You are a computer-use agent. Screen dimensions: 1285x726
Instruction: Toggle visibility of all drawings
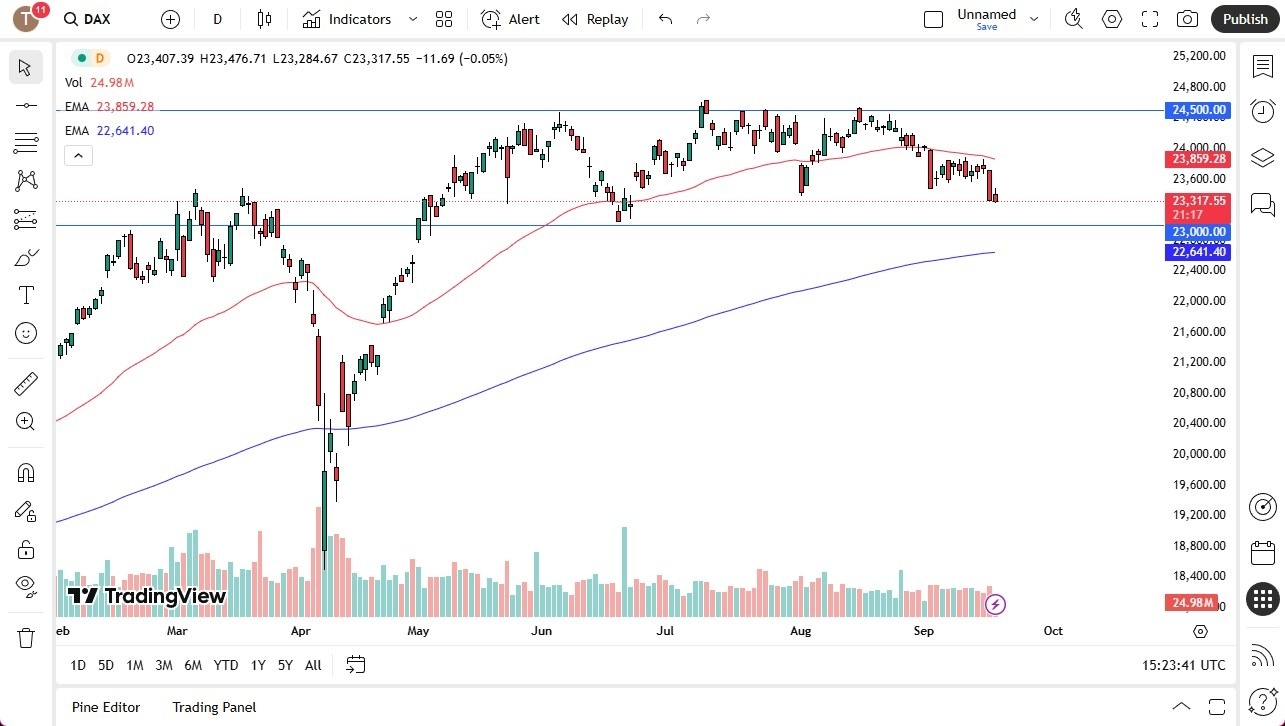26,585
